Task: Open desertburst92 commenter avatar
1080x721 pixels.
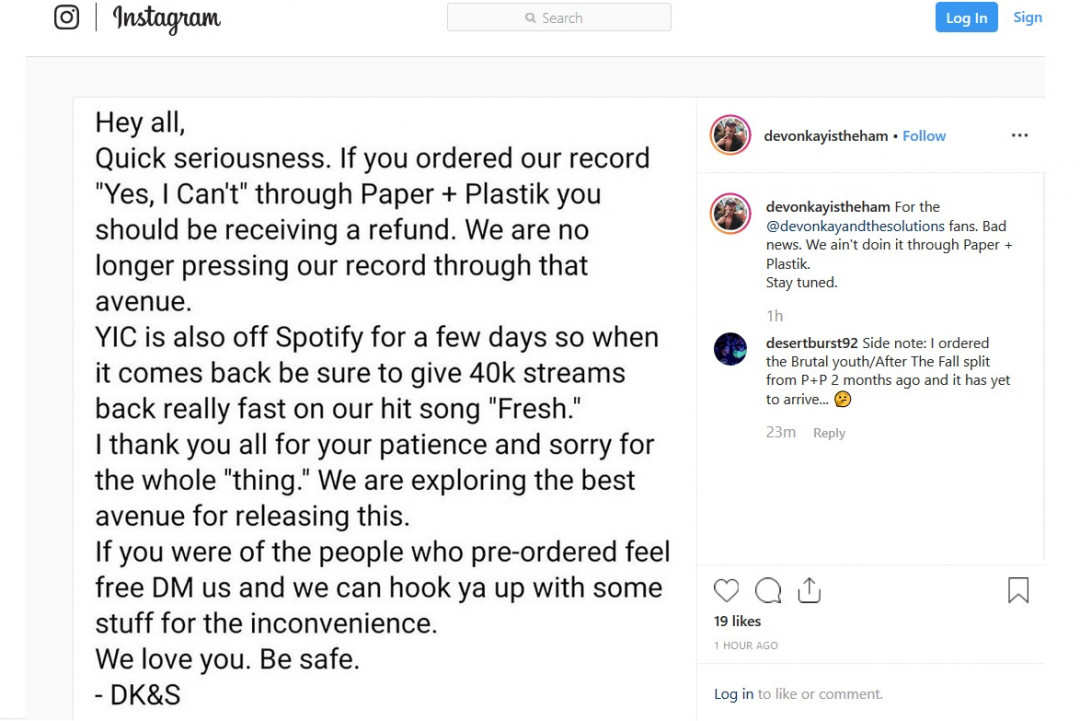Action: point(730,349)
